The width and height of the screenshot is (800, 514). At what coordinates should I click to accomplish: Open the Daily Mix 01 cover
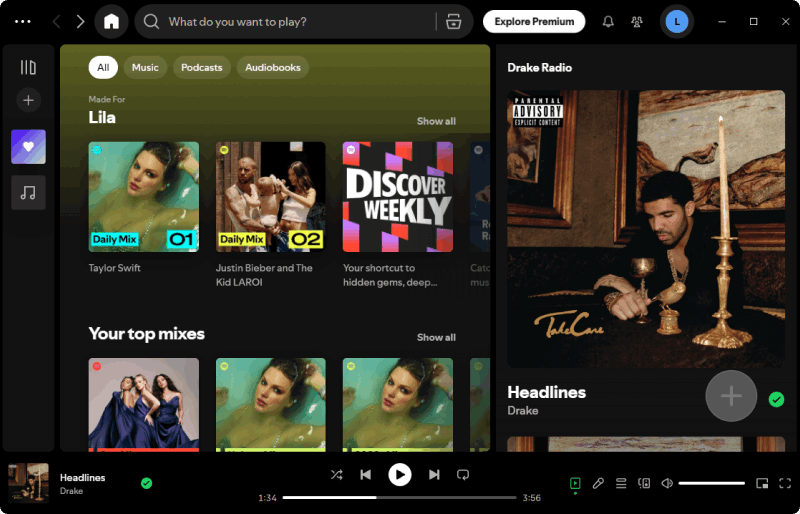pos(144,197)
